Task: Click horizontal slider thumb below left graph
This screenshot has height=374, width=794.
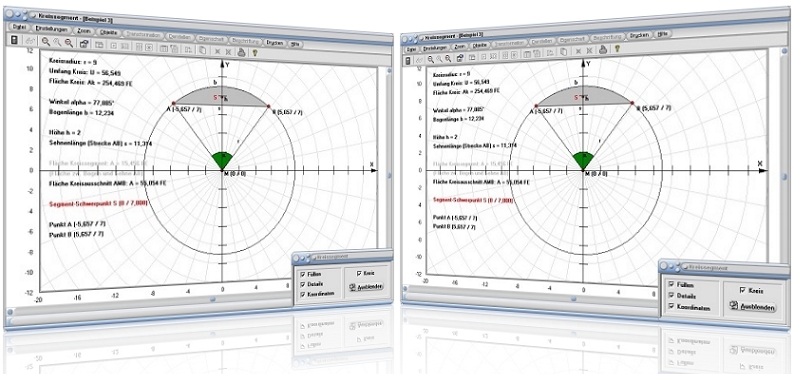Action: click(x=213, y=299)
